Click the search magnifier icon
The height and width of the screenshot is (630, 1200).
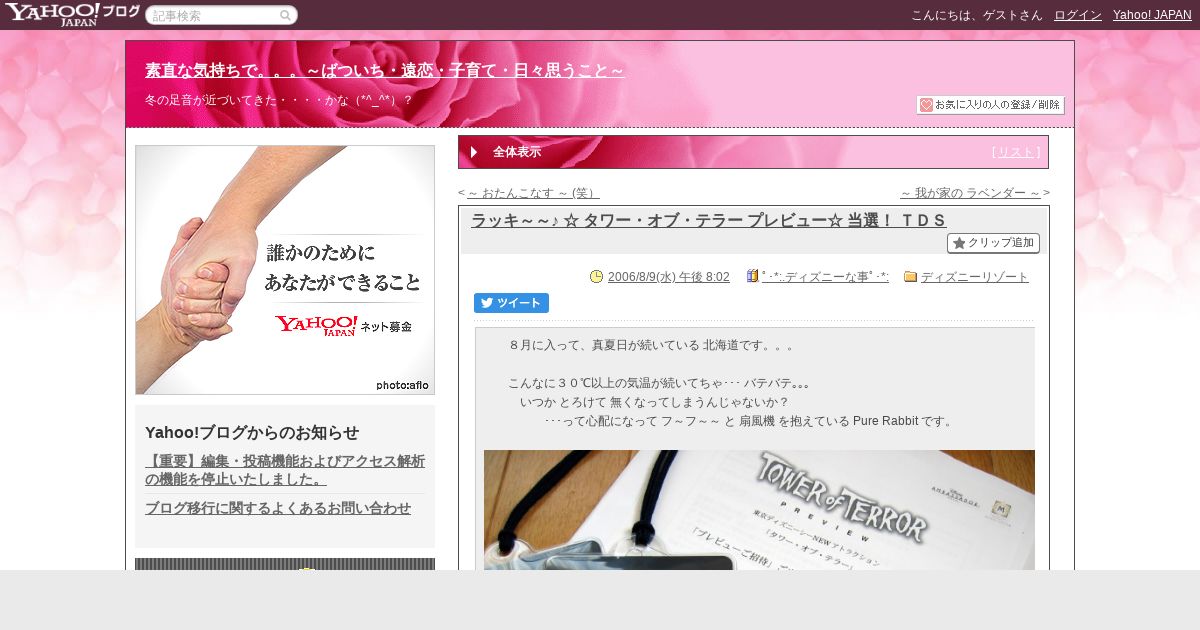(286, 15)
